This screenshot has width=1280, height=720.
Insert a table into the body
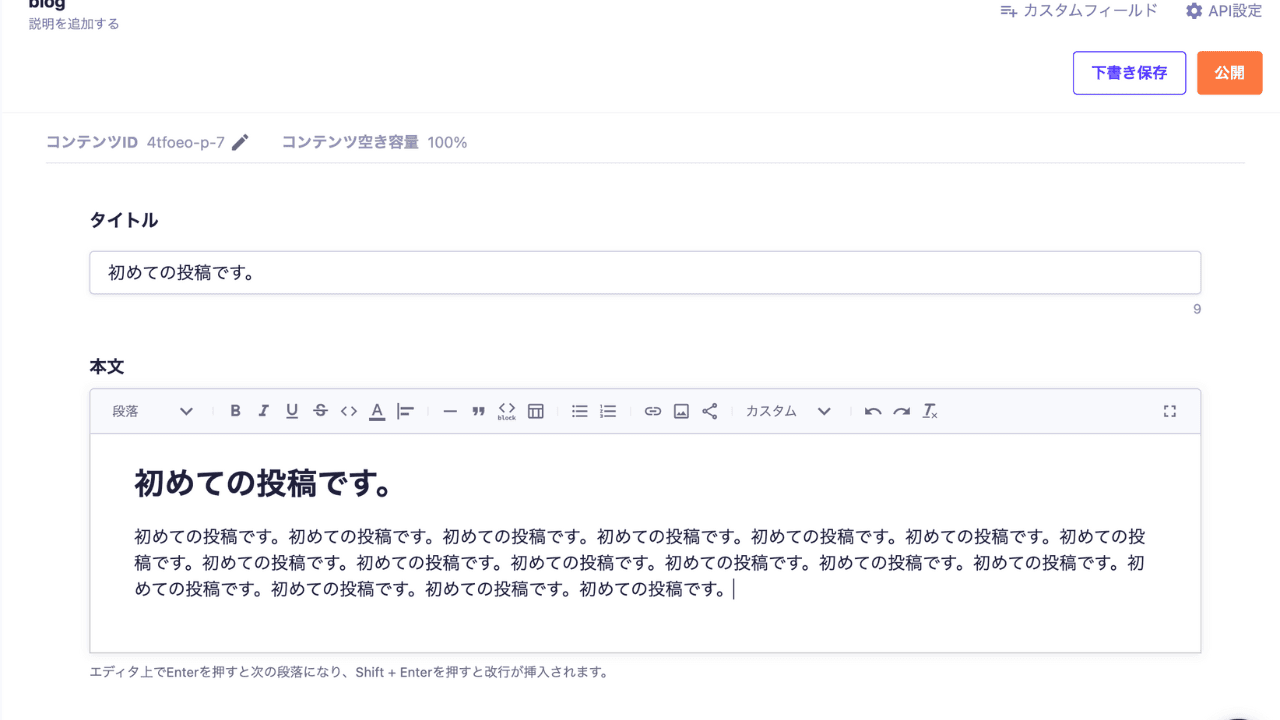point(536,411)
